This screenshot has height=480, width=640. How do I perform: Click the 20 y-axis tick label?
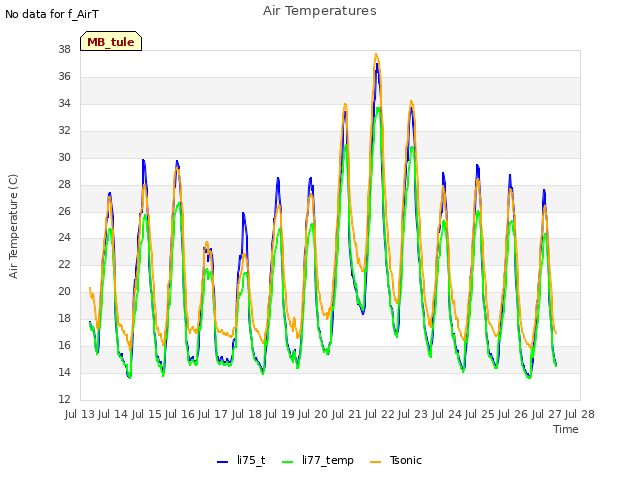[x=64, y=291]
